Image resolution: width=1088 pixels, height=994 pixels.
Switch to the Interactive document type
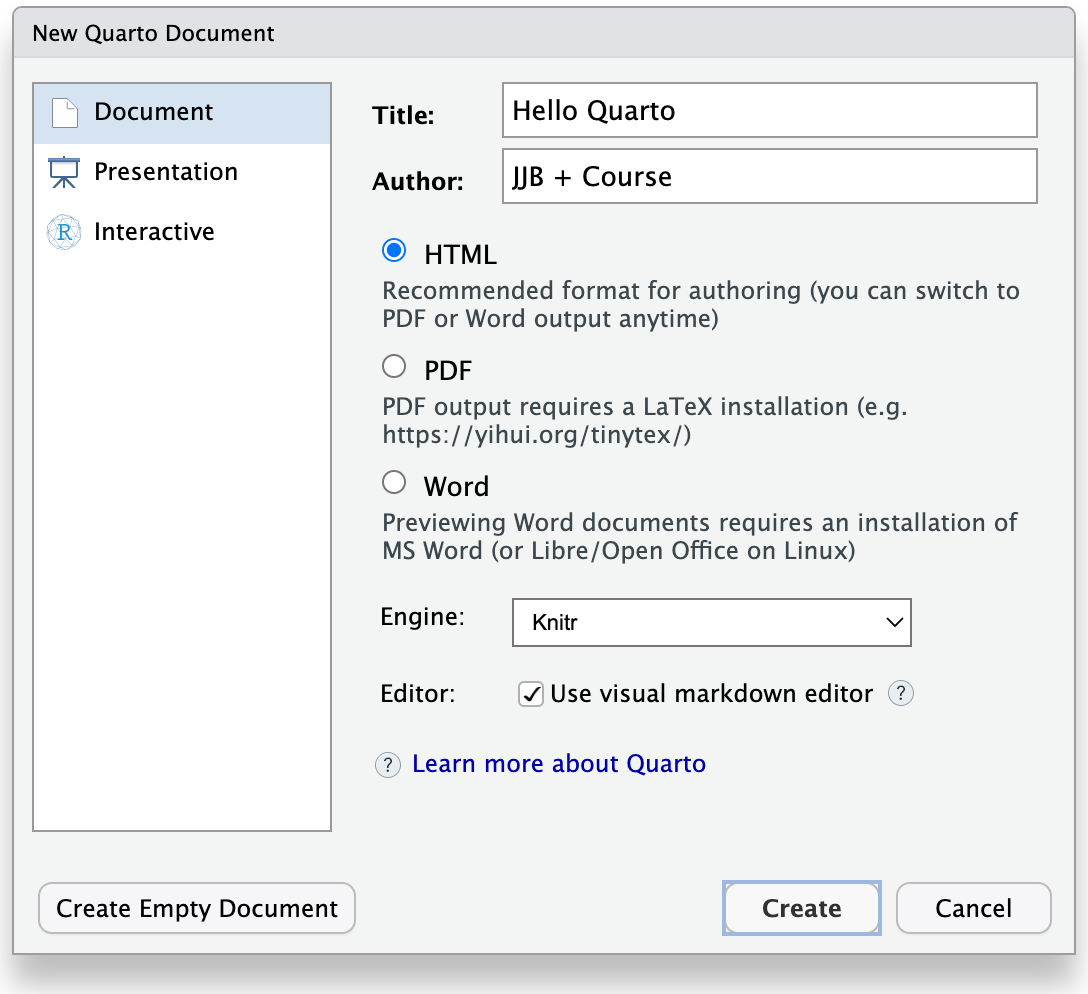(154, 231)
